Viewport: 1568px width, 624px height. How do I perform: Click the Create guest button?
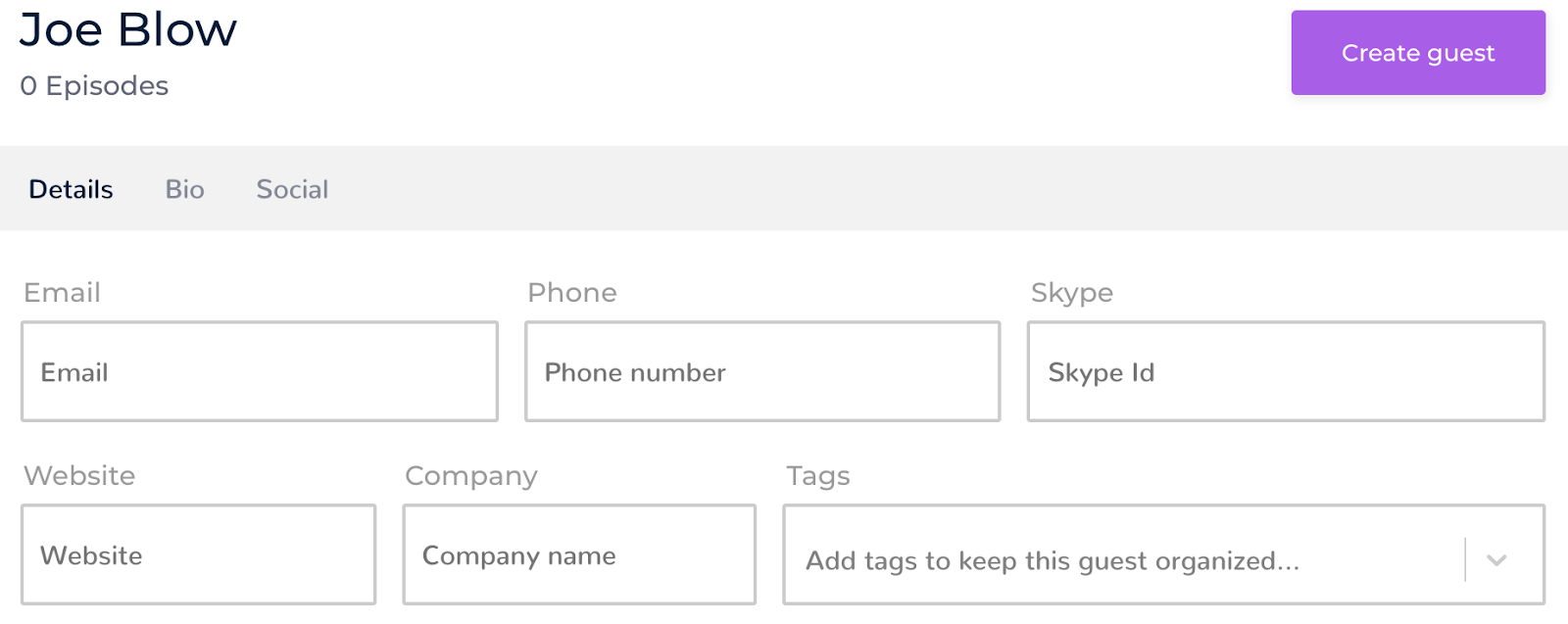point(1417,53)
